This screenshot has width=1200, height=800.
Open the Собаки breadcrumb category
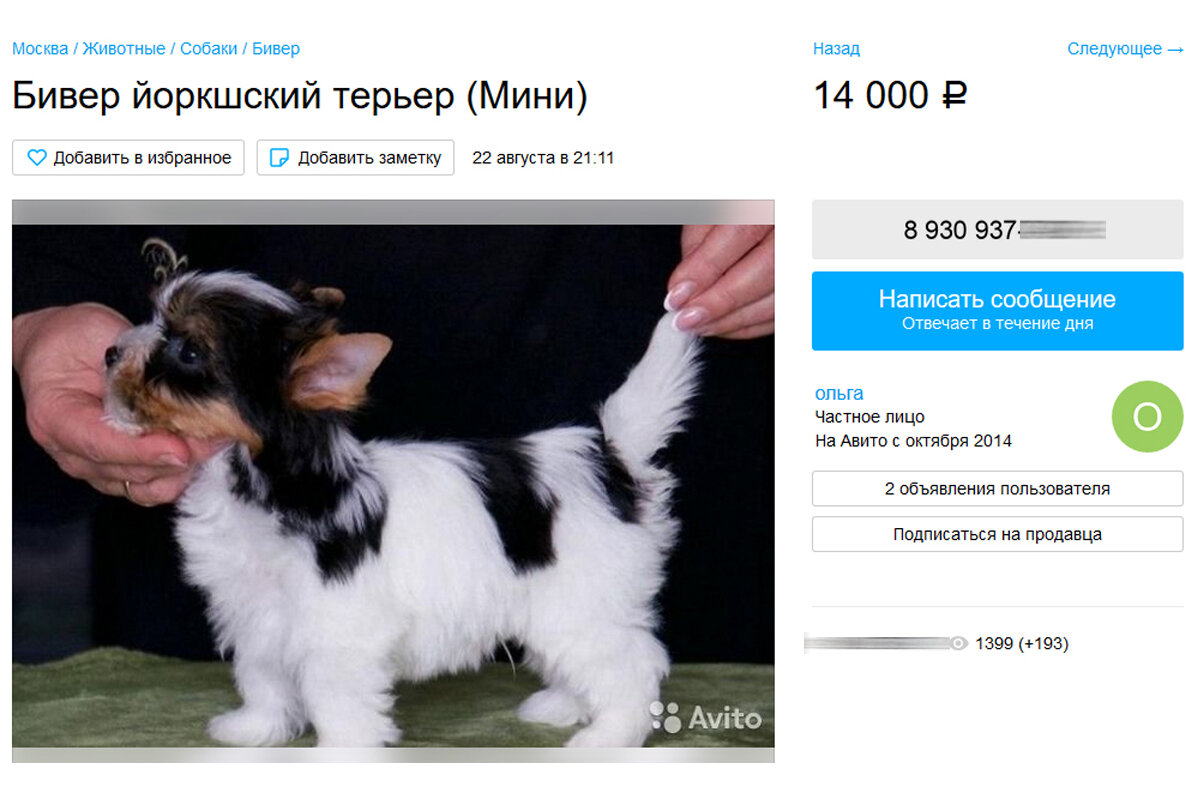pyautogui.click(x=209, y=48)
